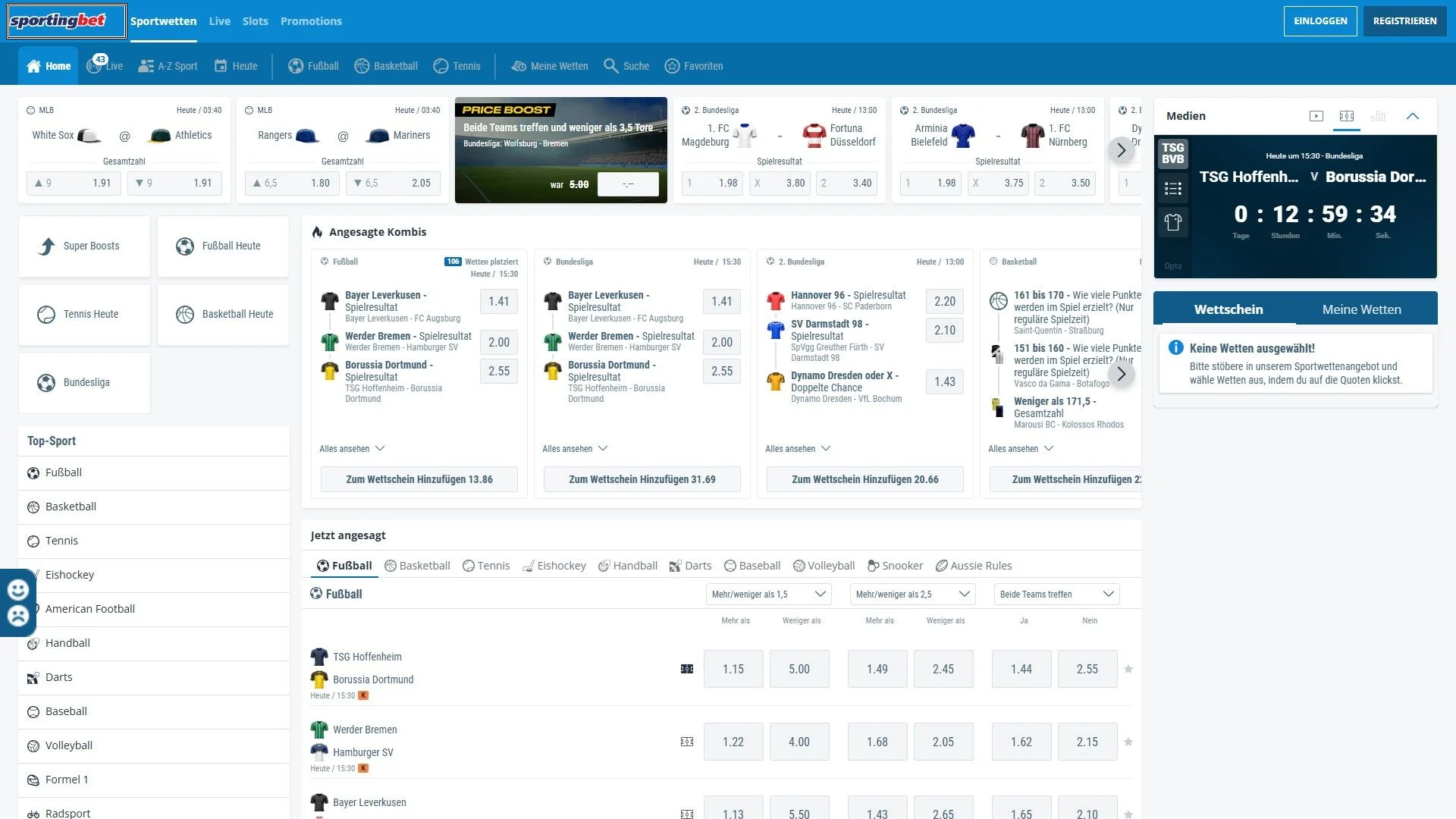1456x819 pixels.
Task: Click the EINLOGGEN button
Action: 1320,21
